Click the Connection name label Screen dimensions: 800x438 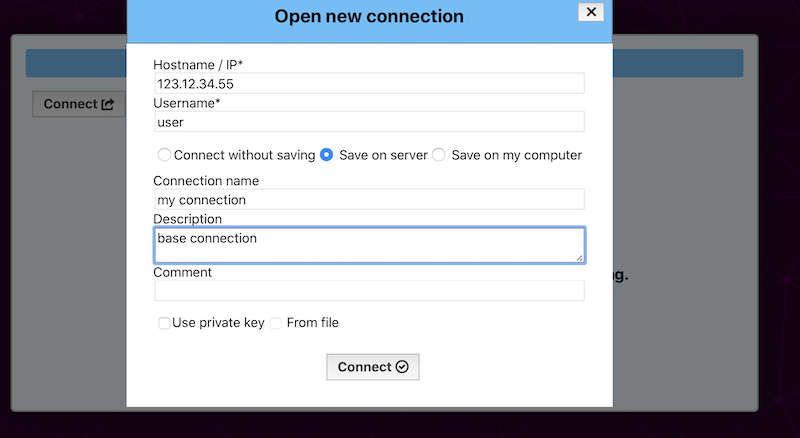click(206, 181)
